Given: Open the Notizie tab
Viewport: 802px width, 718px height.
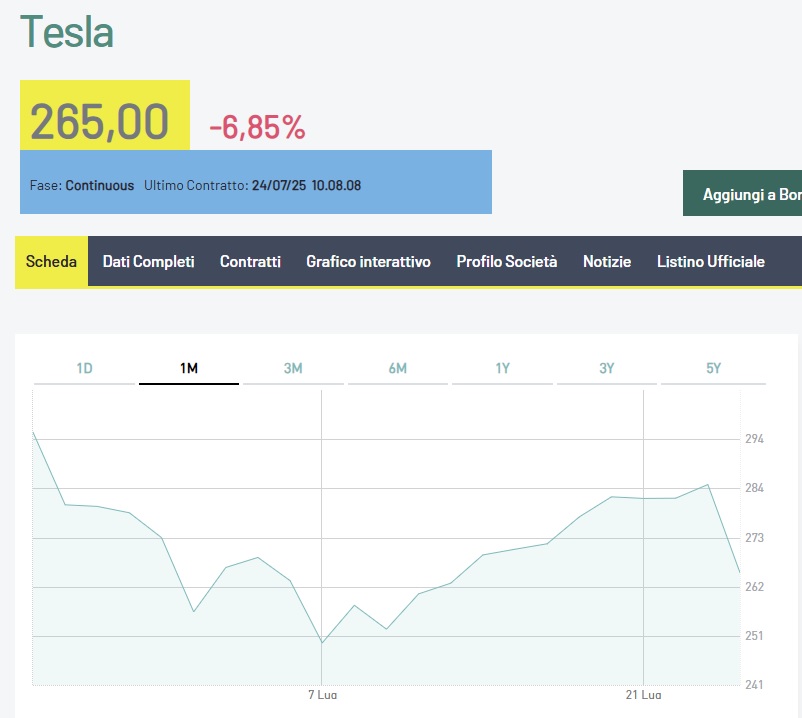Looking at the screenshot, I should tap(607, 261).
